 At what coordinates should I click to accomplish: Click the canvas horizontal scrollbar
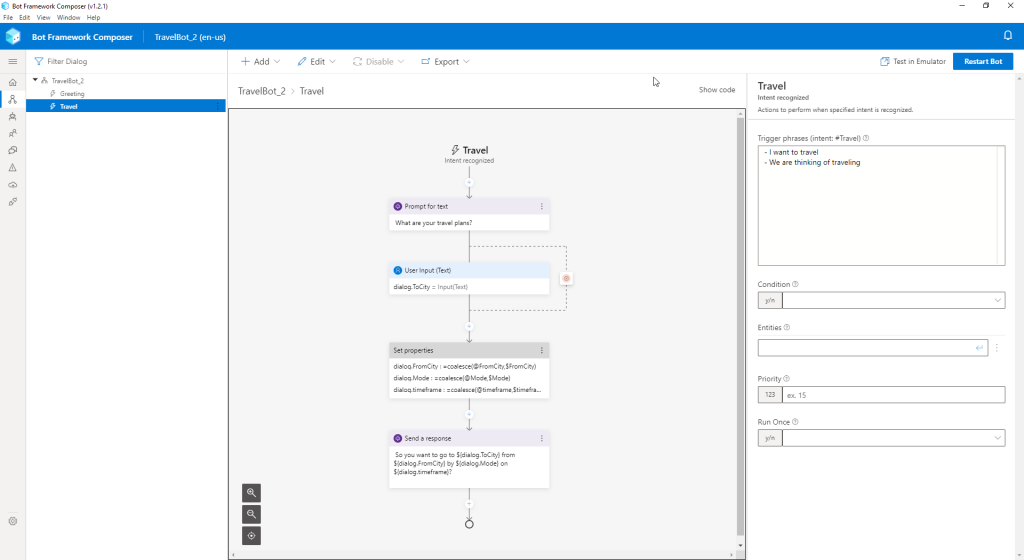482,555
